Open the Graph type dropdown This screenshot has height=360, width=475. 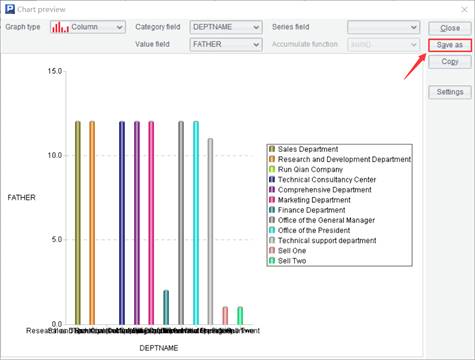click(x=88, y=27)
